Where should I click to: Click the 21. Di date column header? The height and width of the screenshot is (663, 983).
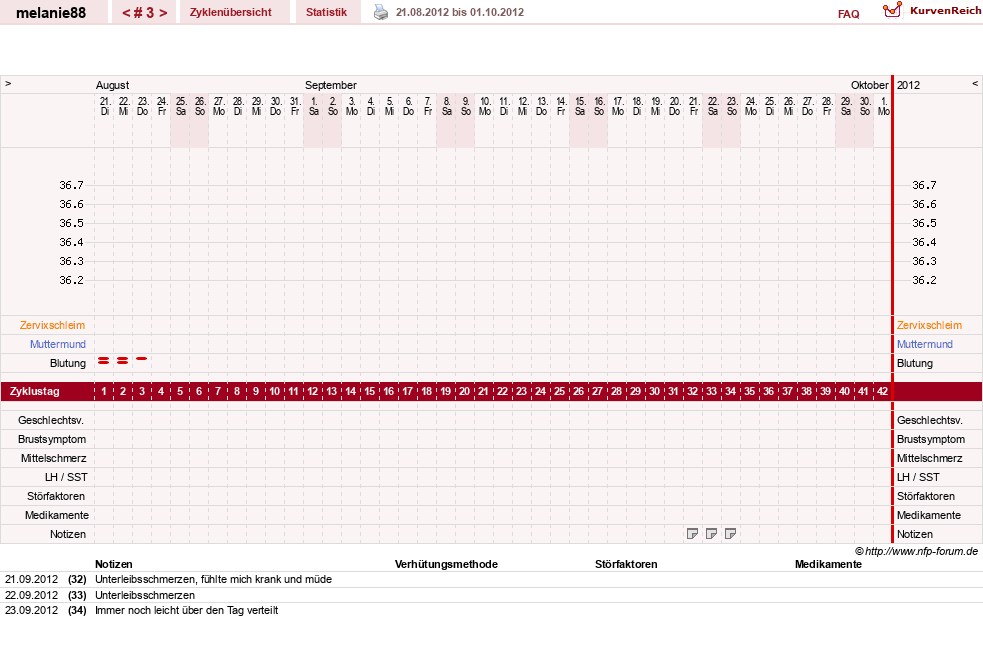105,106
